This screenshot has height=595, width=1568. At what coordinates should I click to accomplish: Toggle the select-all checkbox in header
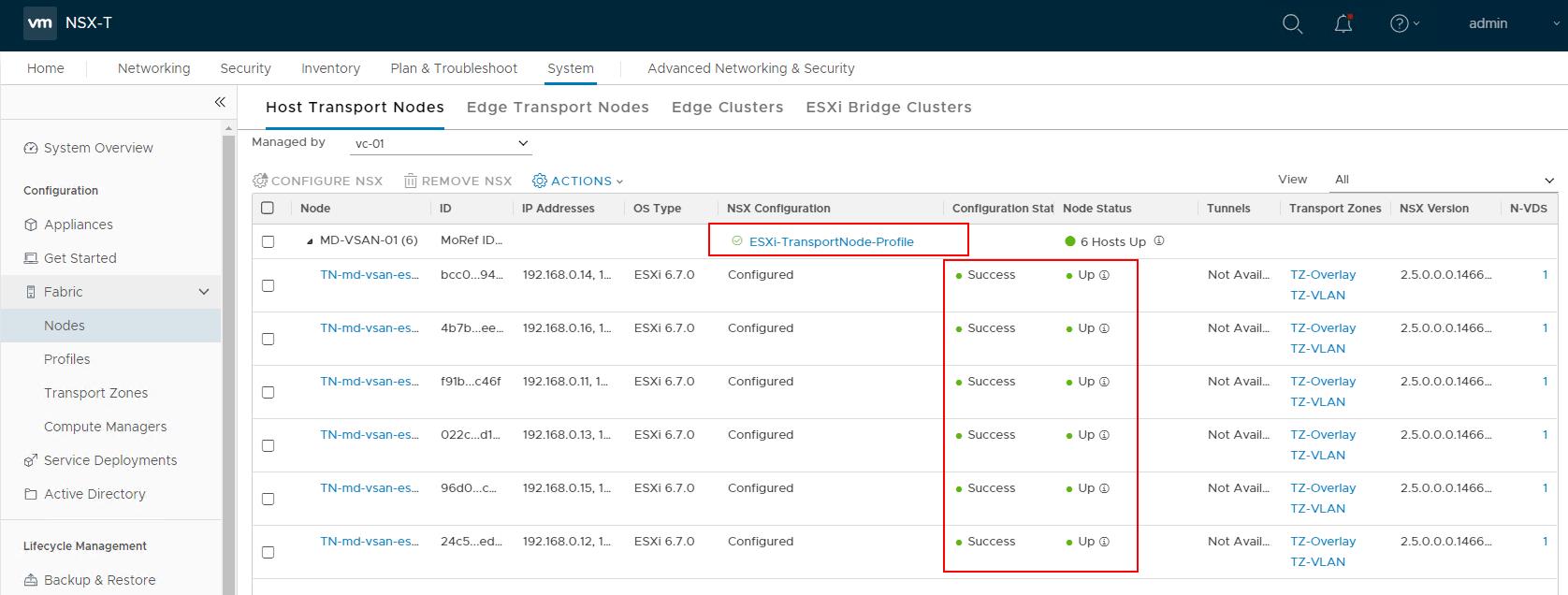(x=268, y=208)
